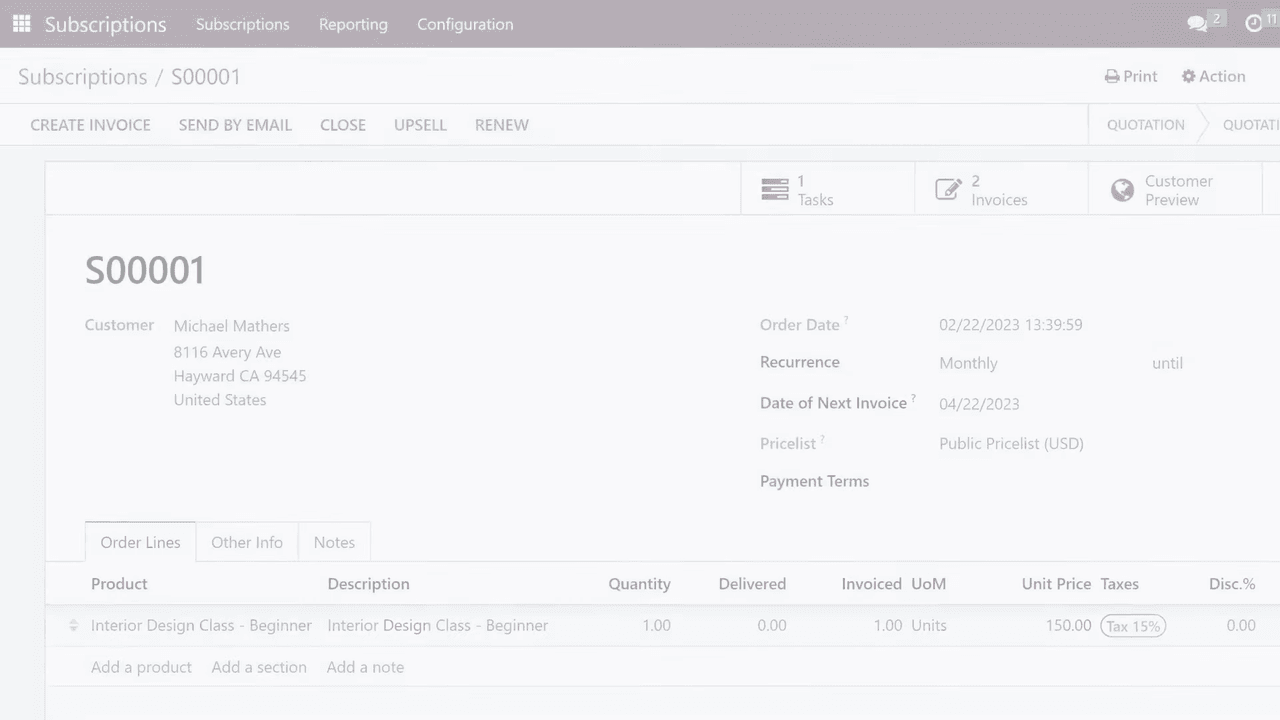
Task: Click the Tax 15% tag
Action: (1133, 626)
